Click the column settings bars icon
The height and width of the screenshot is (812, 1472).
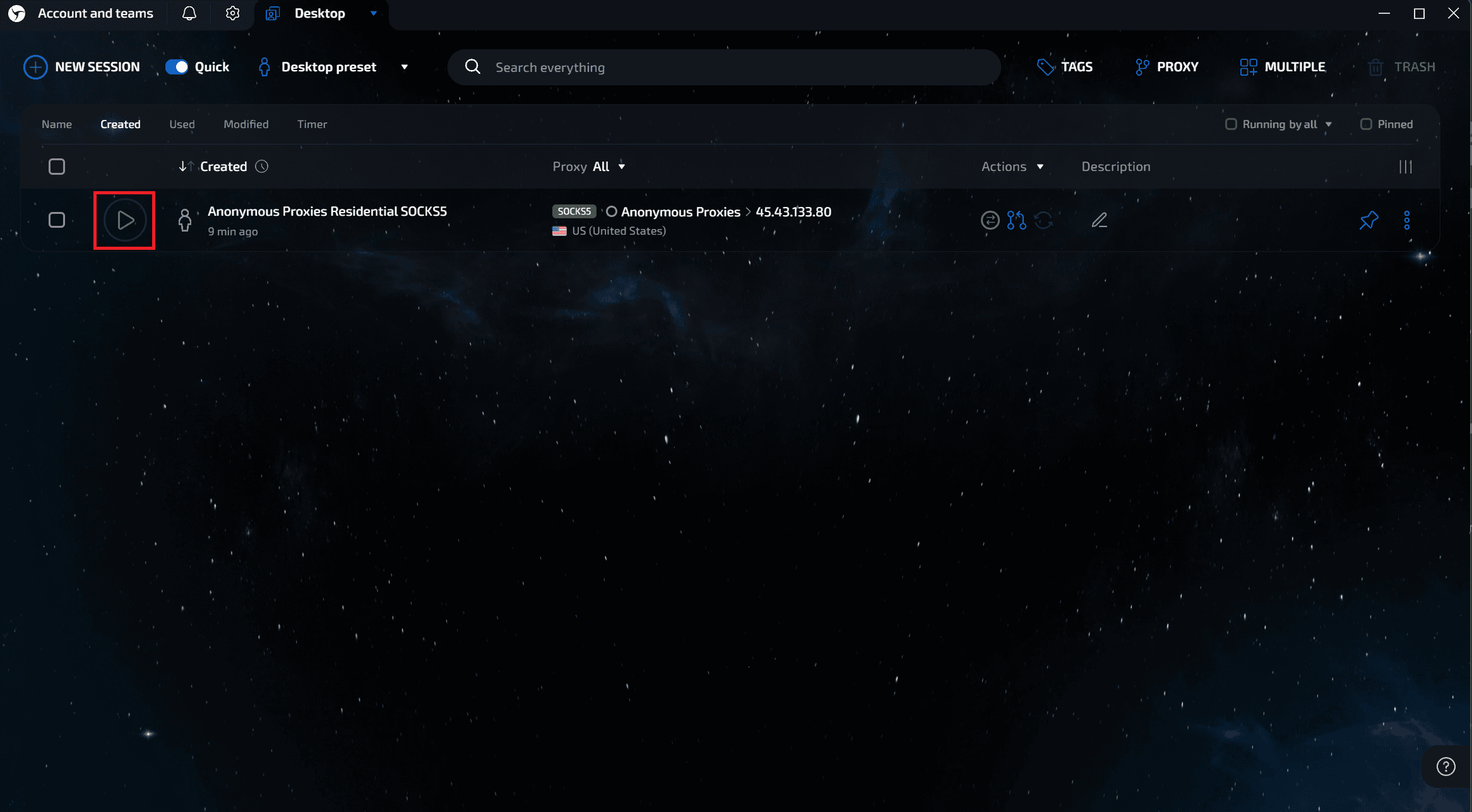pos(1405,167)
